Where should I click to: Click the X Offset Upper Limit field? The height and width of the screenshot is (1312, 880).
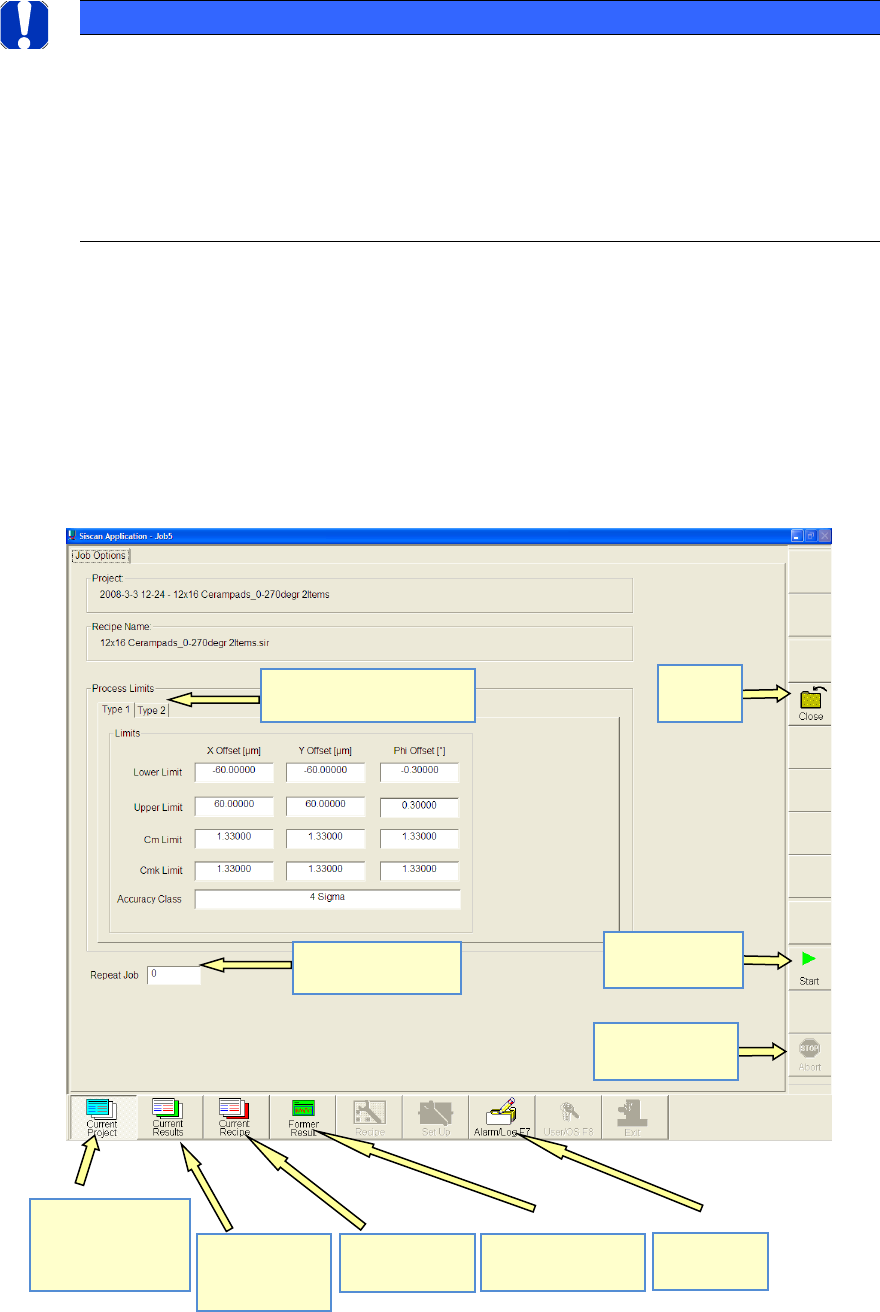[234, 807]
